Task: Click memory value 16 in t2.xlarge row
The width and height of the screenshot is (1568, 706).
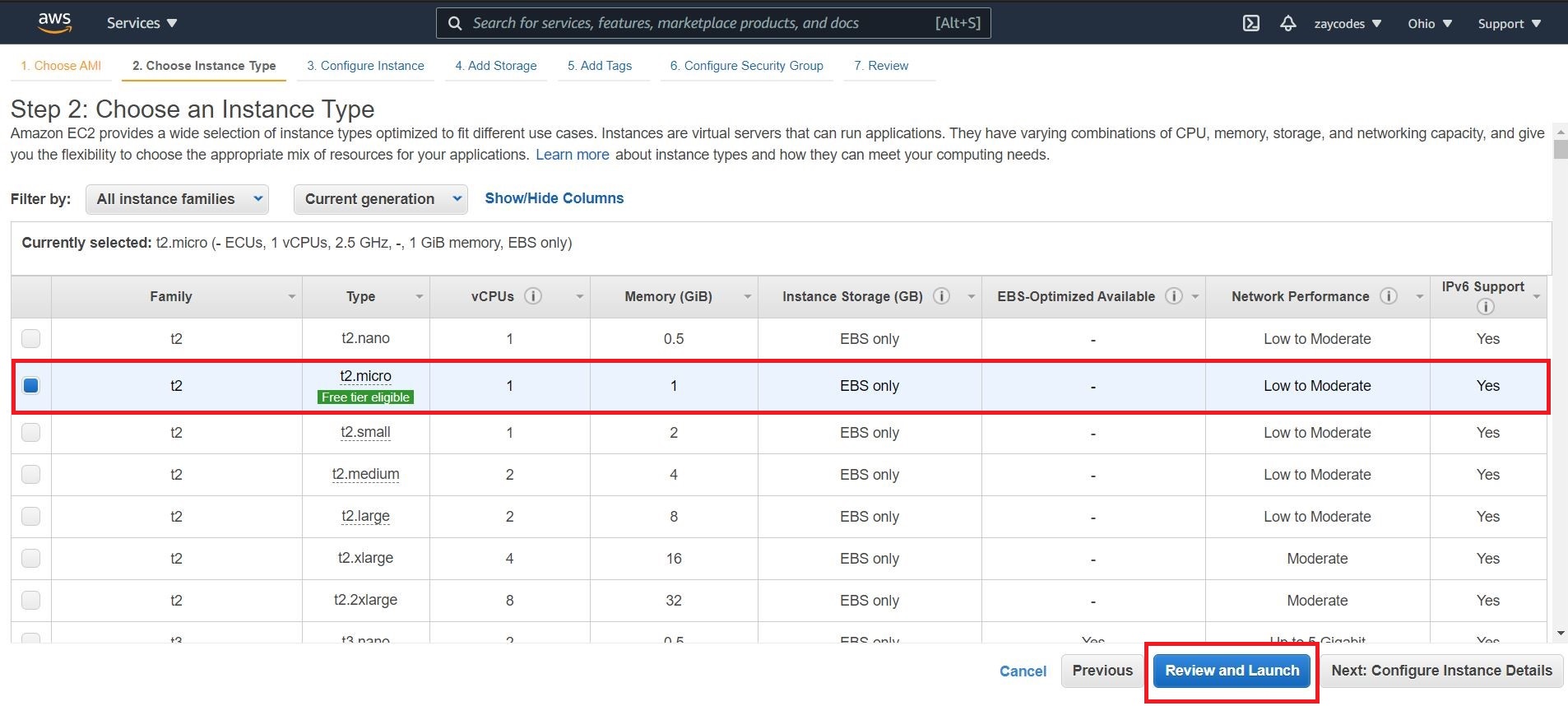Action: click(x=674, y=558)
